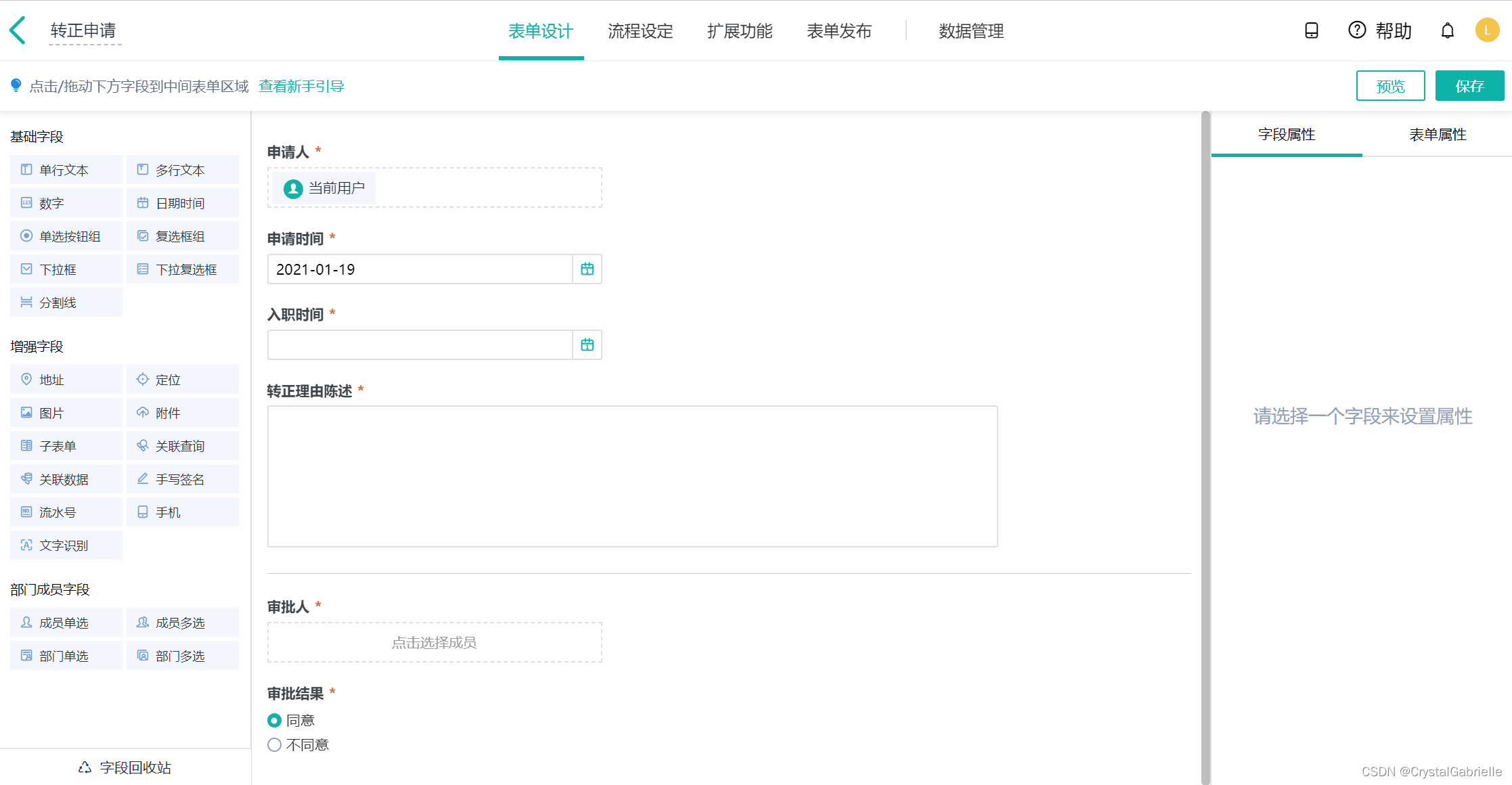
Task: Add a 下拉复选框 field
Action: point(182,269)
